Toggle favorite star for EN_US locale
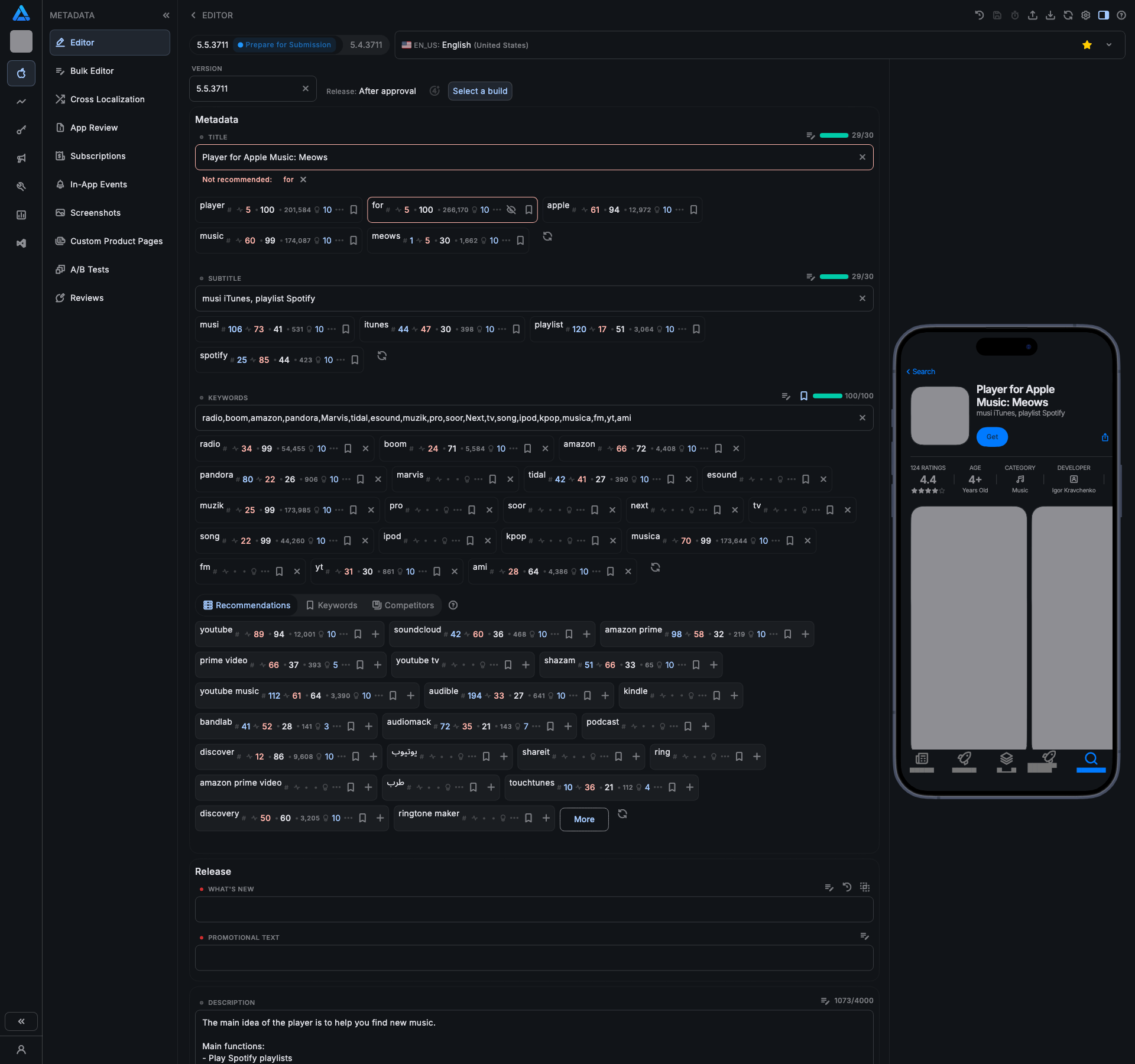The width and height of the screenshot is (1135, 1064). (x=1087, y=45)
